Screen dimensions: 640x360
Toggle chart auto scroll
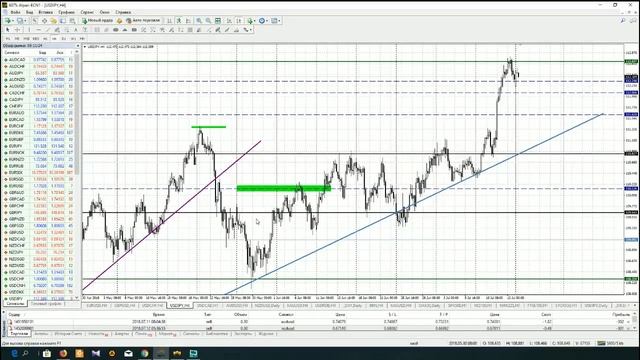click(229, 20)
